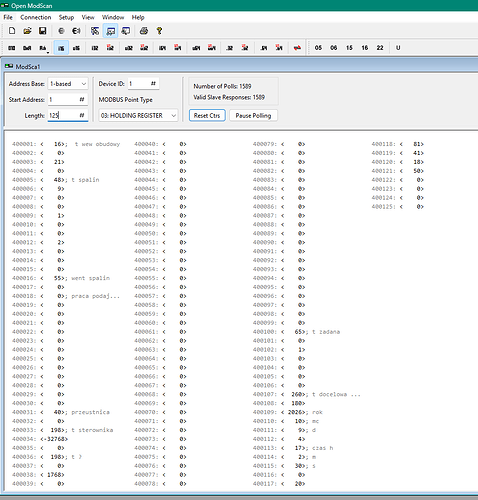Click the # symbol beside Length
Screen dimensions: 478x500
pyautogui.click(x=82, y=115)
